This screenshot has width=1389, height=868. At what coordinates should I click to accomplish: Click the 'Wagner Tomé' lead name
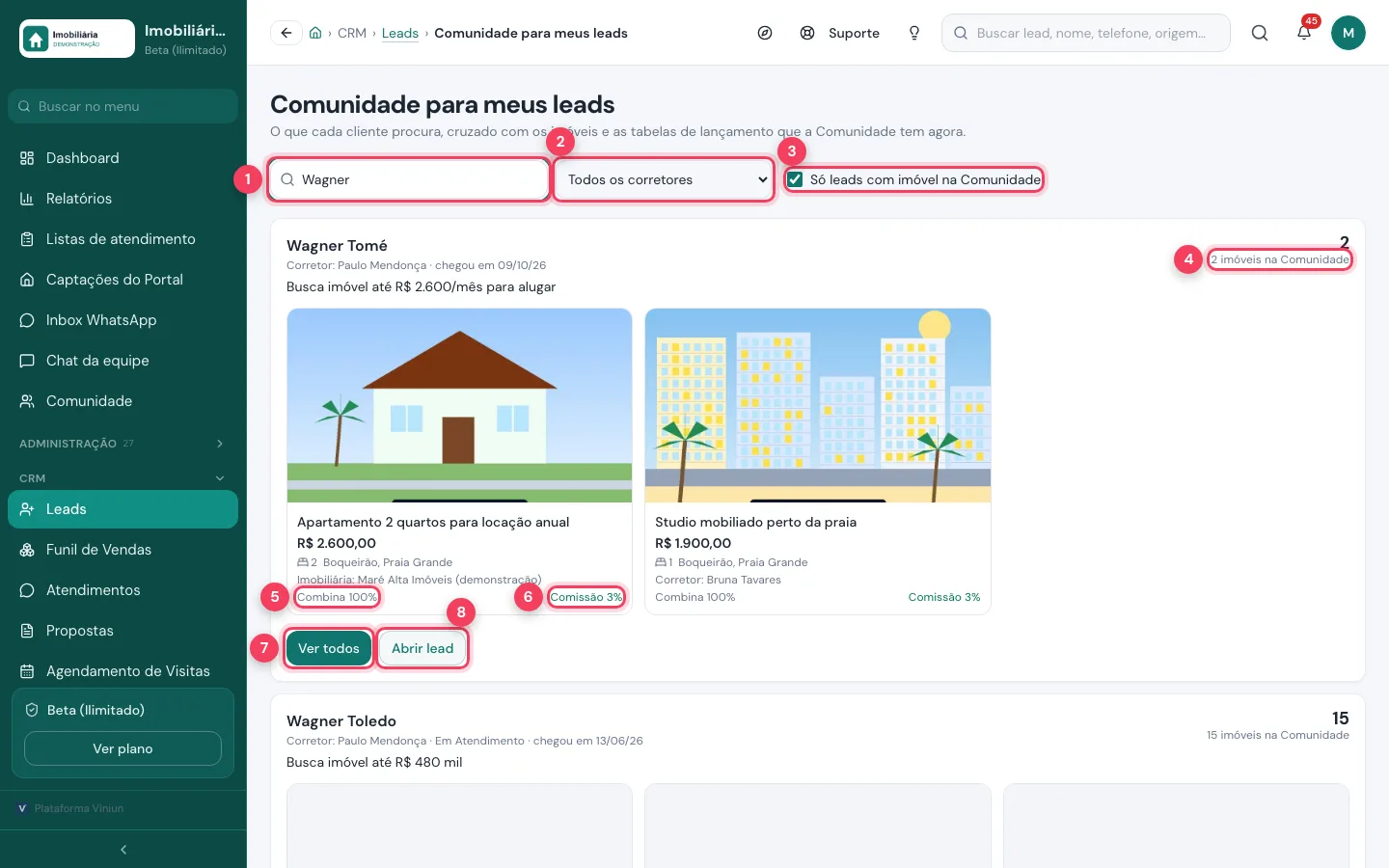tap(337, 246)
